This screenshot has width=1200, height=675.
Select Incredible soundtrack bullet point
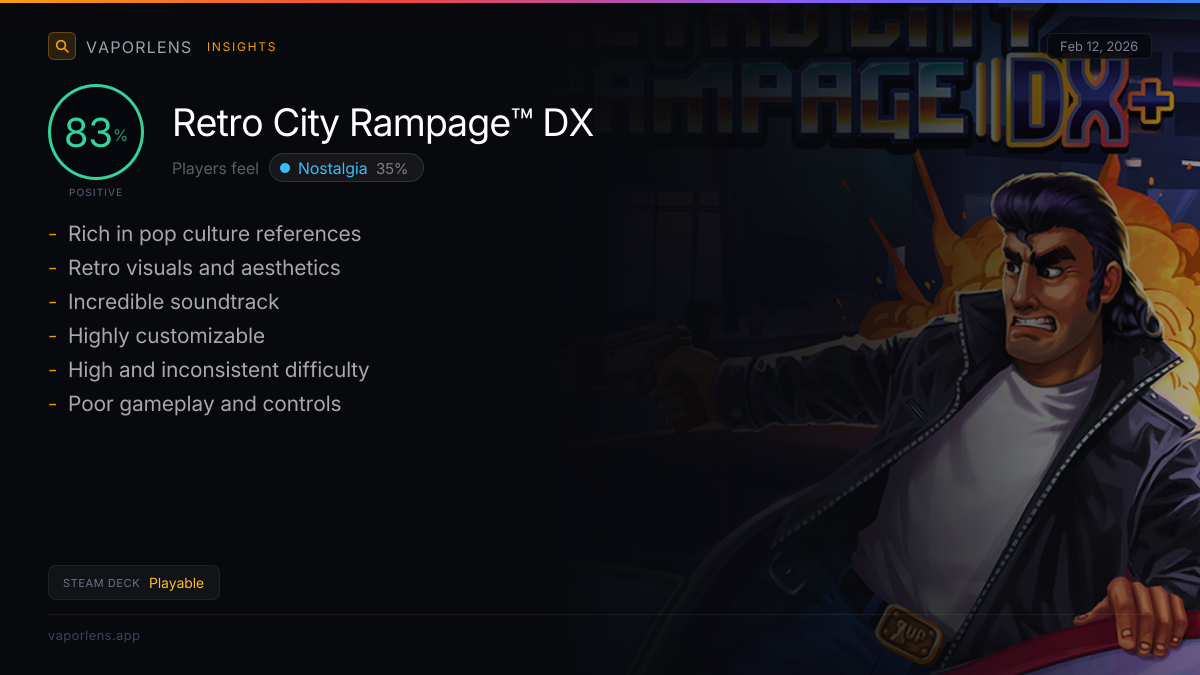pyautogui.click(x=173, y=302)
